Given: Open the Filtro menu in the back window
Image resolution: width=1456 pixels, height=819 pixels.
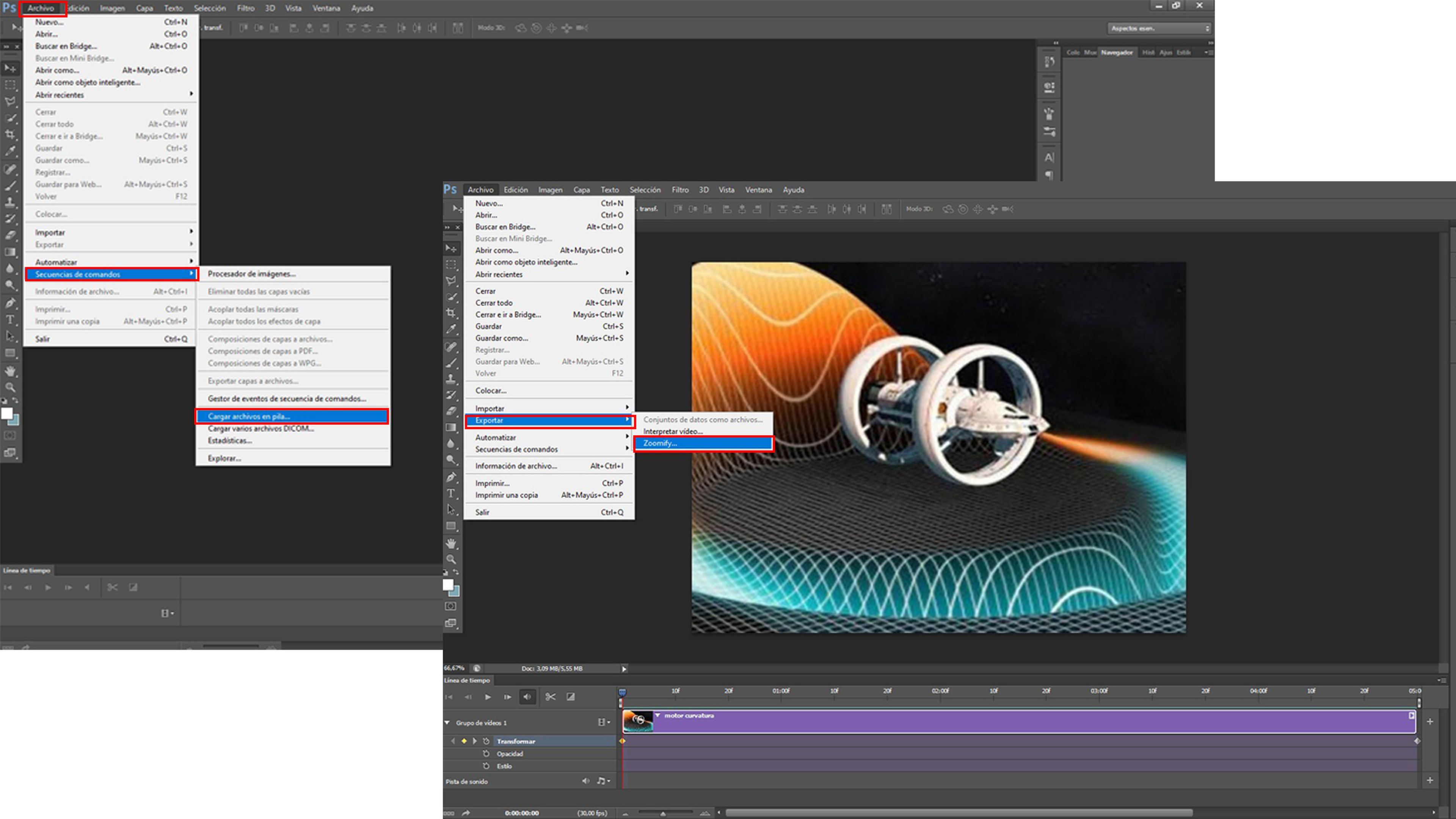Looking at the screenshot, I should (245, 8).
